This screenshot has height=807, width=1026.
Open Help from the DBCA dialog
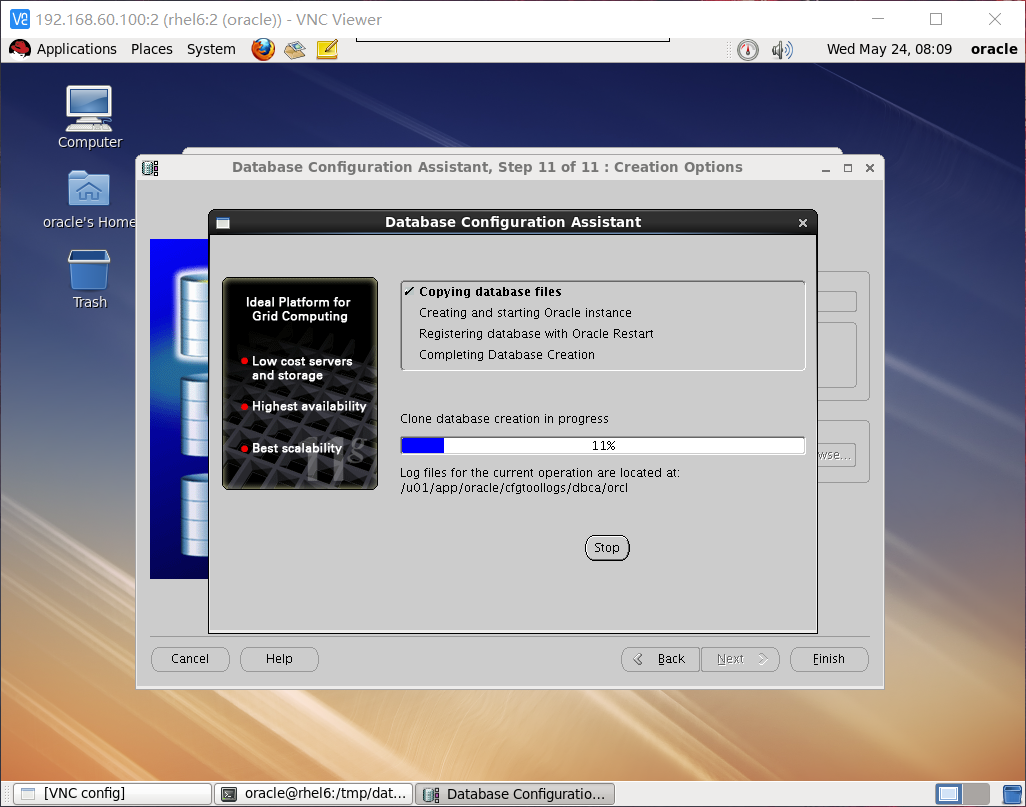point(279,659)
